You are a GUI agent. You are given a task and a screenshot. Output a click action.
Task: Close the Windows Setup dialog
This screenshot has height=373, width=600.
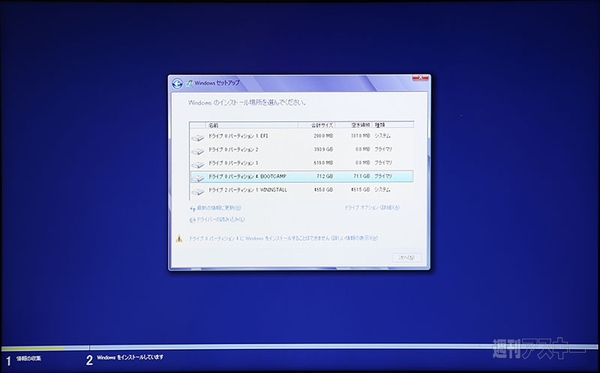pos(420,78)
